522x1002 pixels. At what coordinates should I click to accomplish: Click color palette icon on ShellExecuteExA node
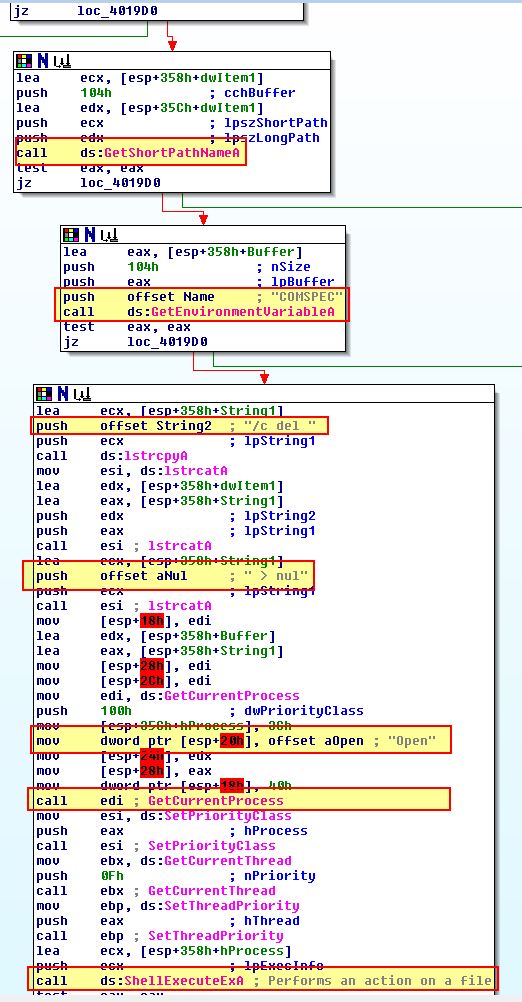pos(45,394)
